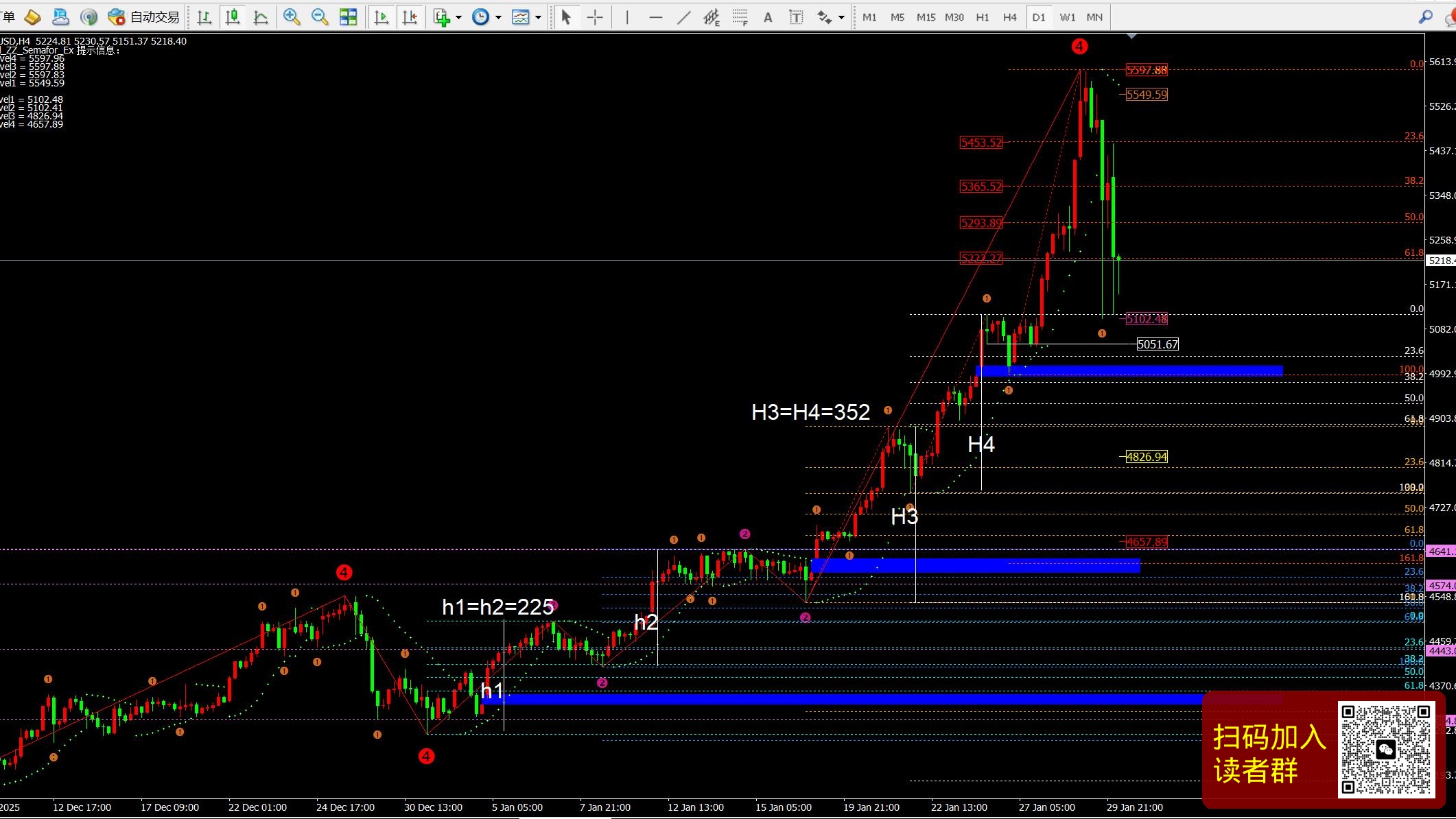
Task: Open the tile windows layout icon
Action: [x=349, y=17]
